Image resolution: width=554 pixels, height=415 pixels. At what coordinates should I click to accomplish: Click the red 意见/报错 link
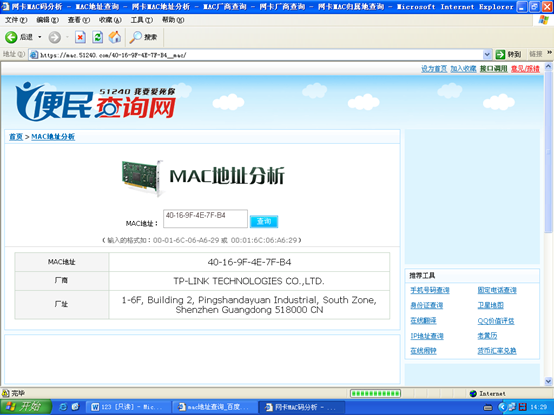(525, 69)
